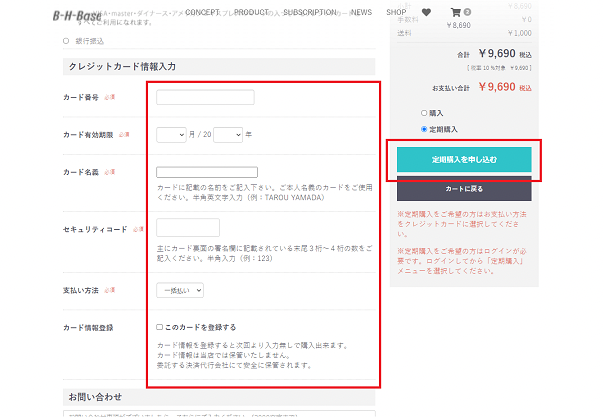604x417 pixels.
Task: Select the 銀行振込 radio option
Action: click(66, 41)
